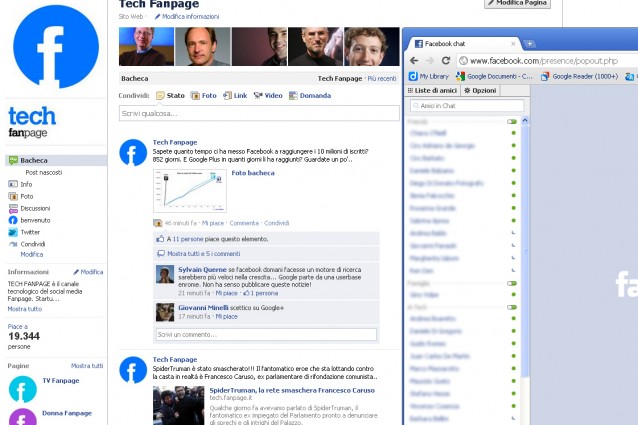Click 11 persone likes link
The height and width of the screenshot is (425, 638).
point(188,239)
